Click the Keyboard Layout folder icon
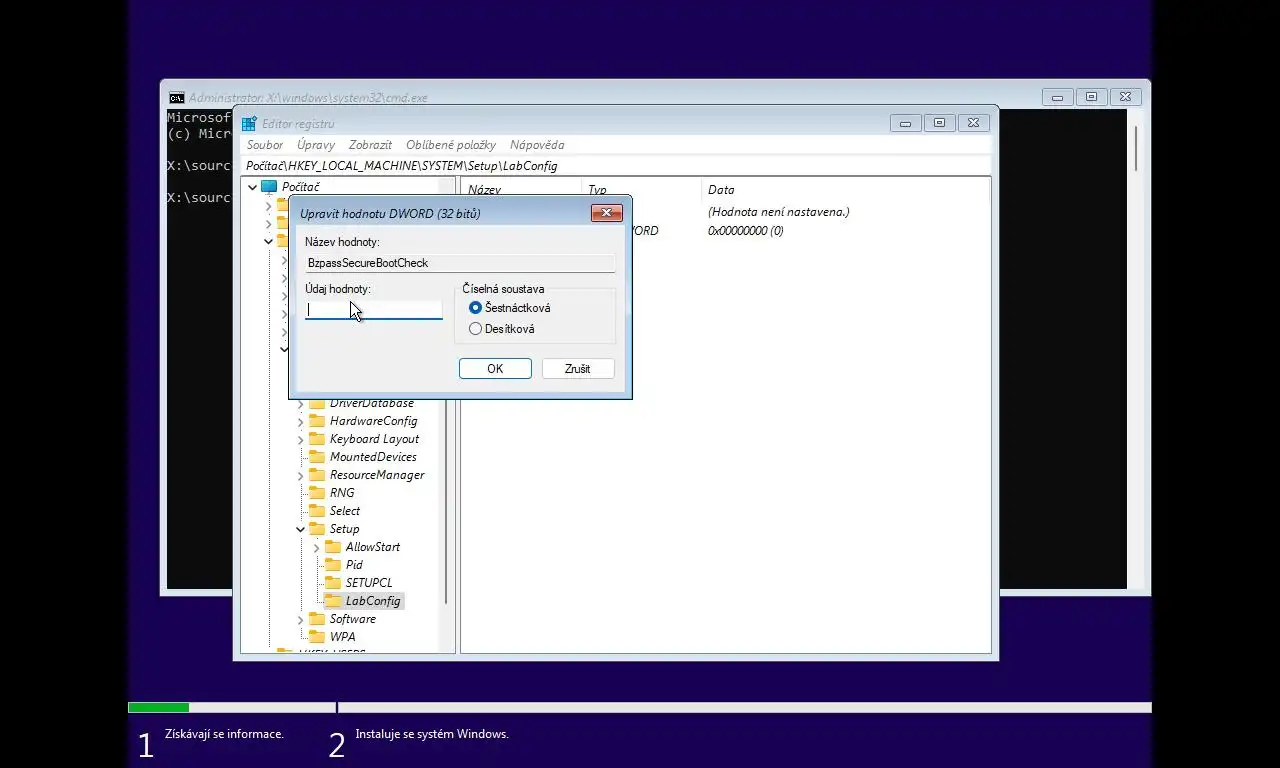 (317, 439)
